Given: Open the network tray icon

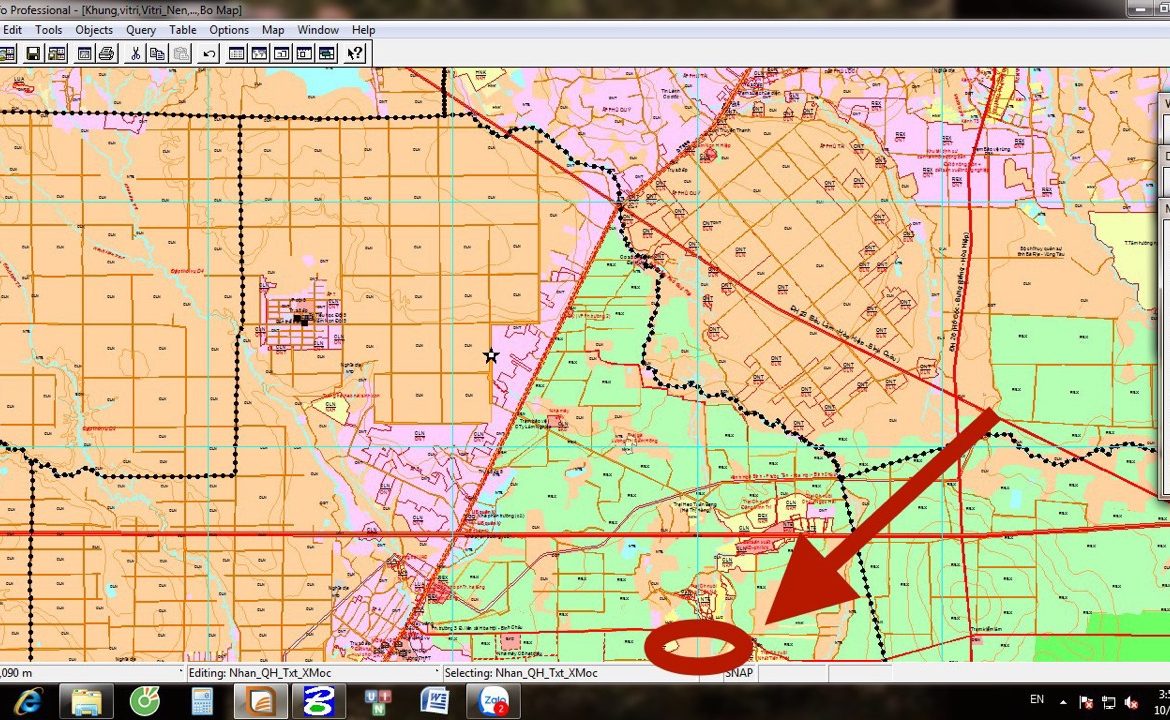Looking at the screenshot, I should tap(1109, 702).
